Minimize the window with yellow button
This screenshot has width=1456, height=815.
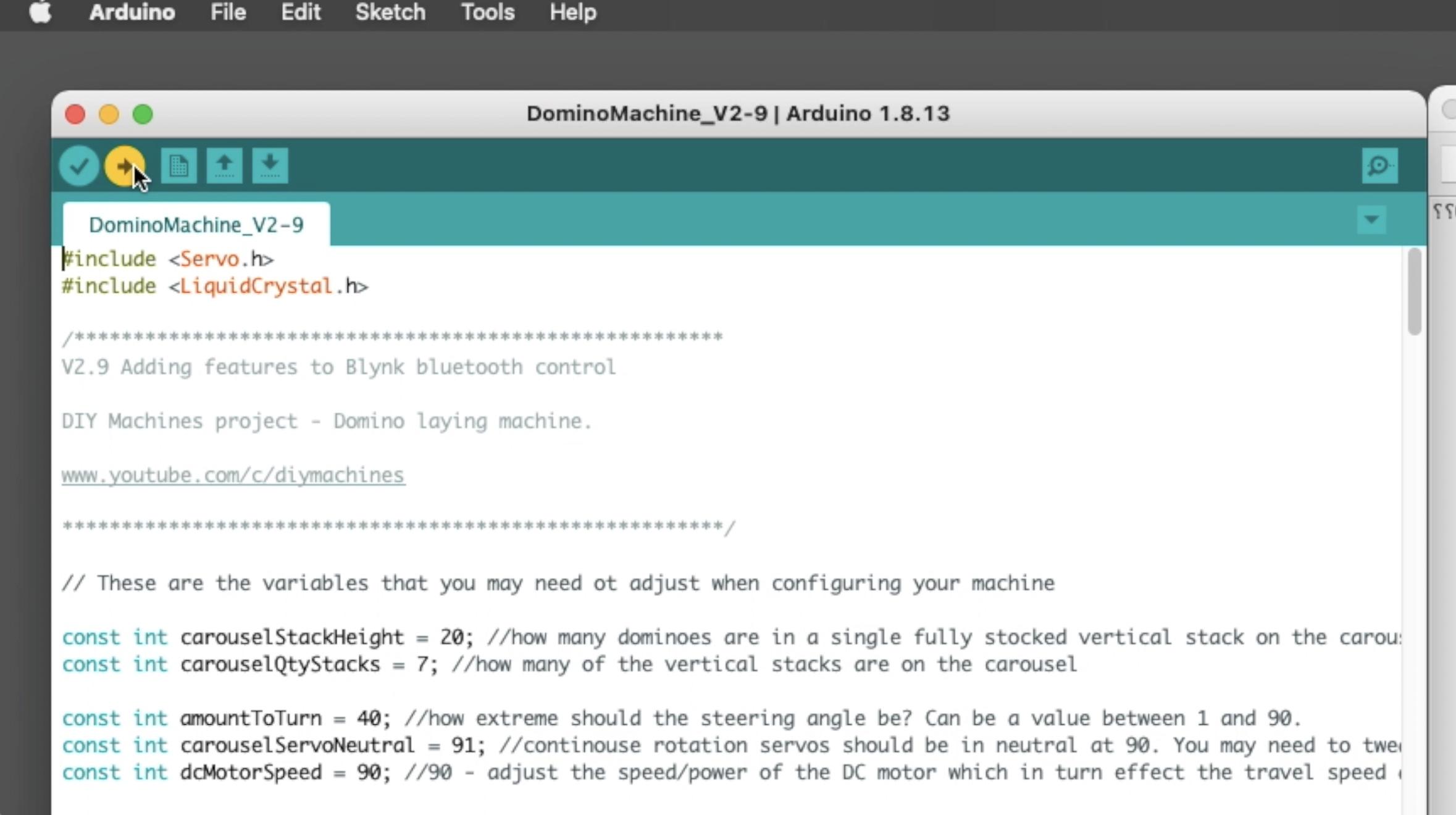[x=109, y=114]
